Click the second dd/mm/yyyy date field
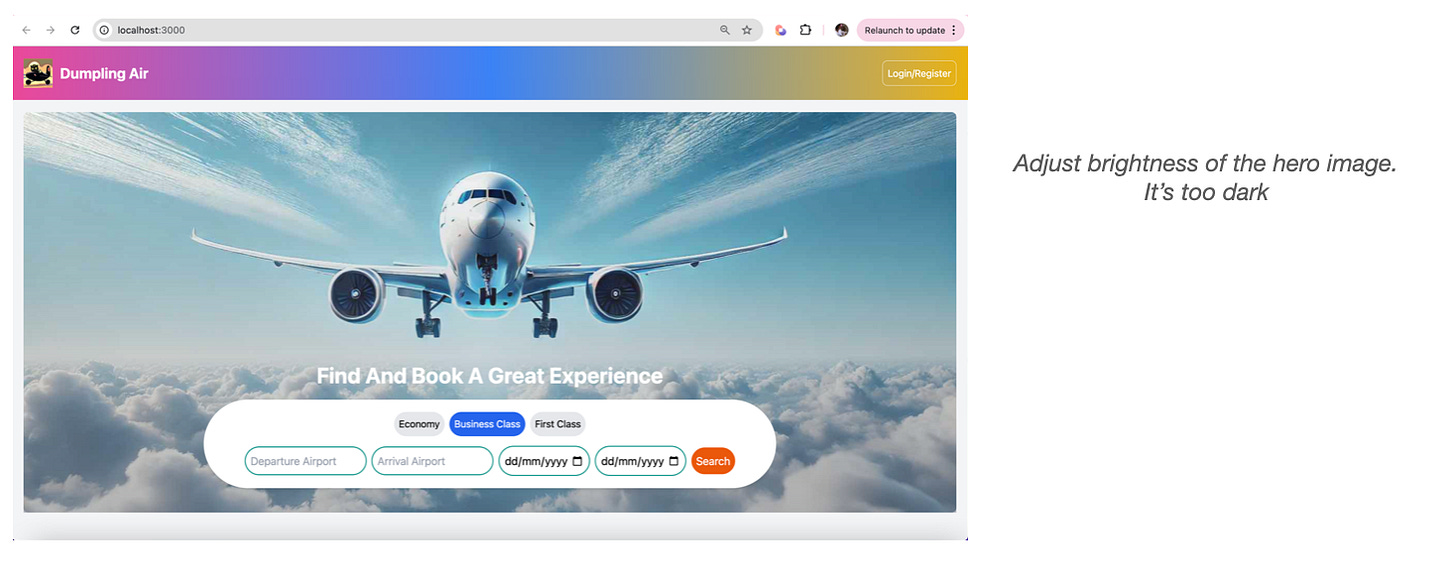Screen dimensions: 1456x565 point(640,461)
